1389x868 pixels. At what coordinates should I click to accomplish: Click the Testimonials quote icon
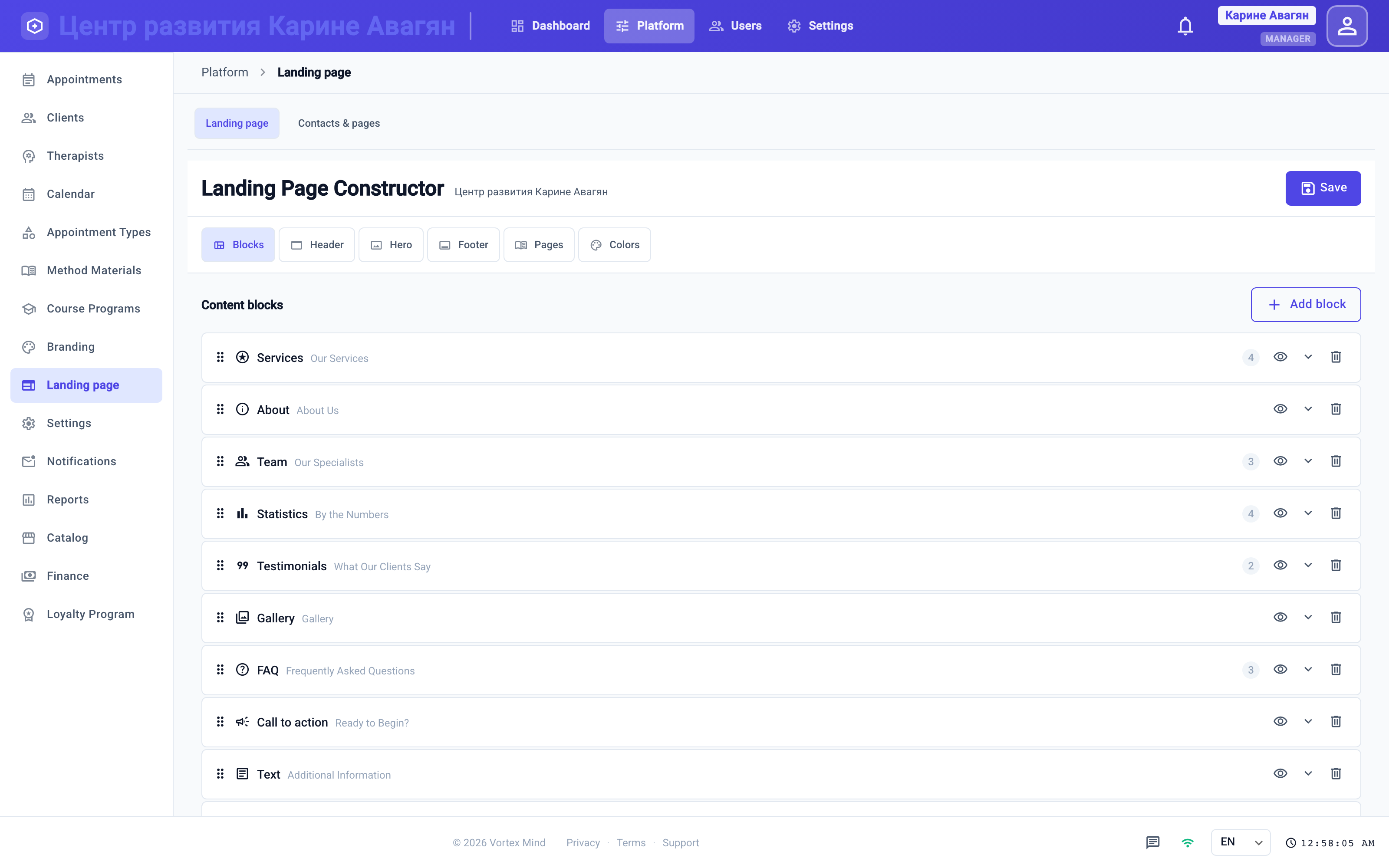pyautogui.click(x=242, y=566)
